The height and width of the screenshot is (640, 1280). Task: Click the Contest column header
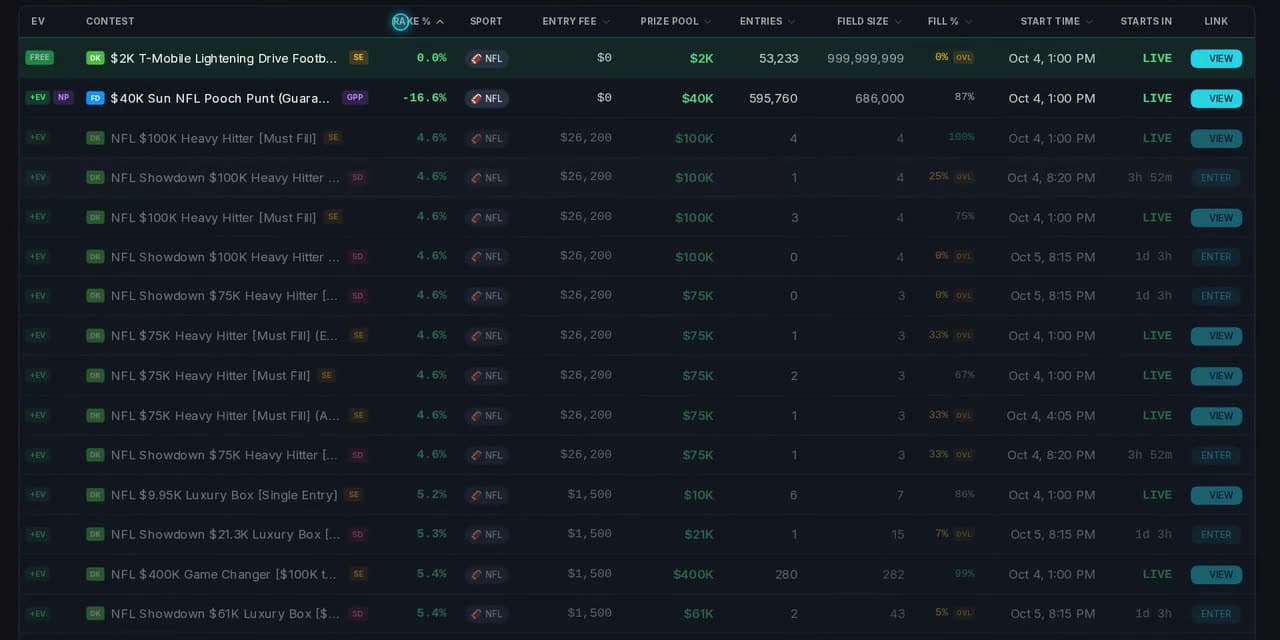(110, 21)
